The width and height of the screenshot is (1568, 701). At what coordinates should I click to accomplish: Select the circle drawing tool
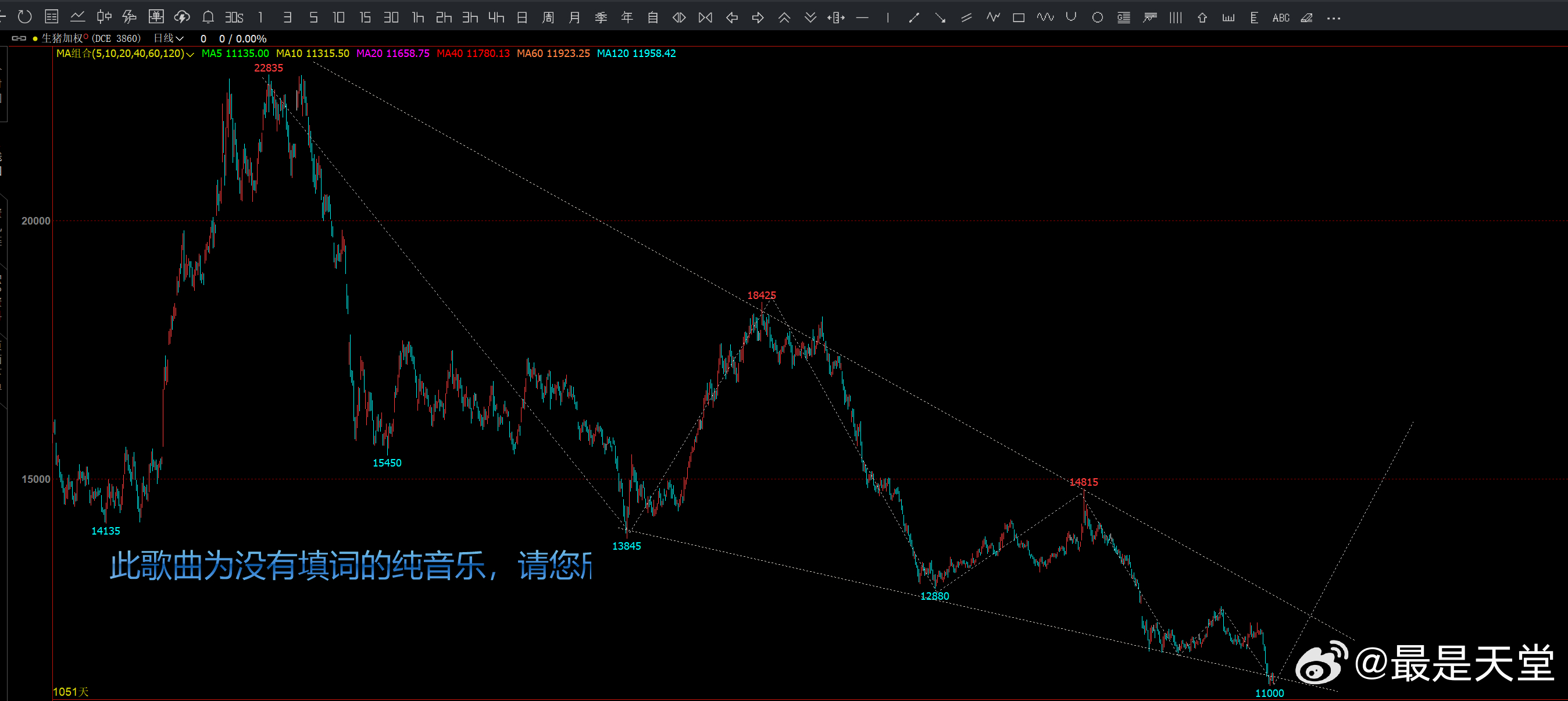point(1098,17)
